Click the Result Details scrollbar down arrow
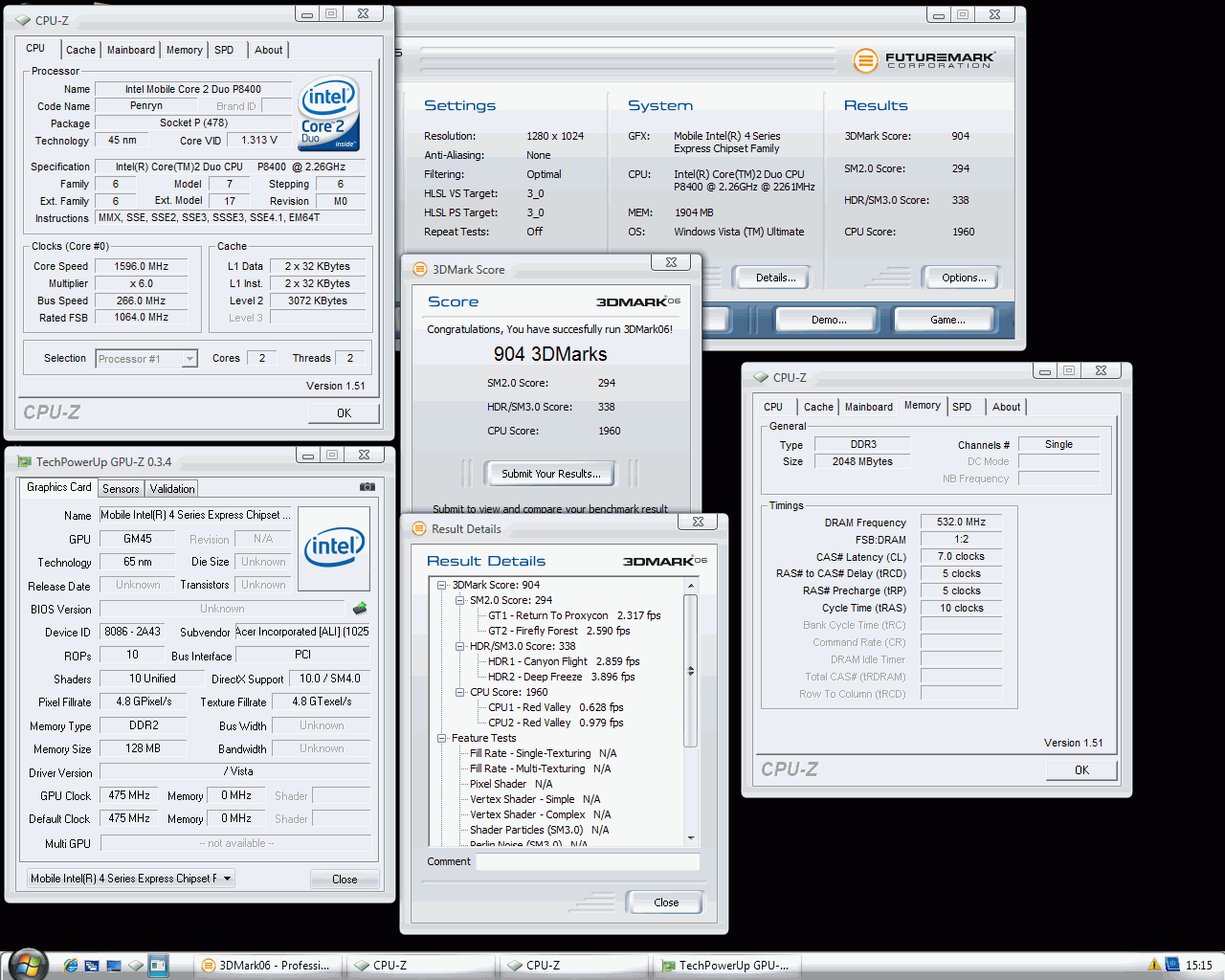The width and height of the screenshot is (1225, 980). (x=692, y=837)
